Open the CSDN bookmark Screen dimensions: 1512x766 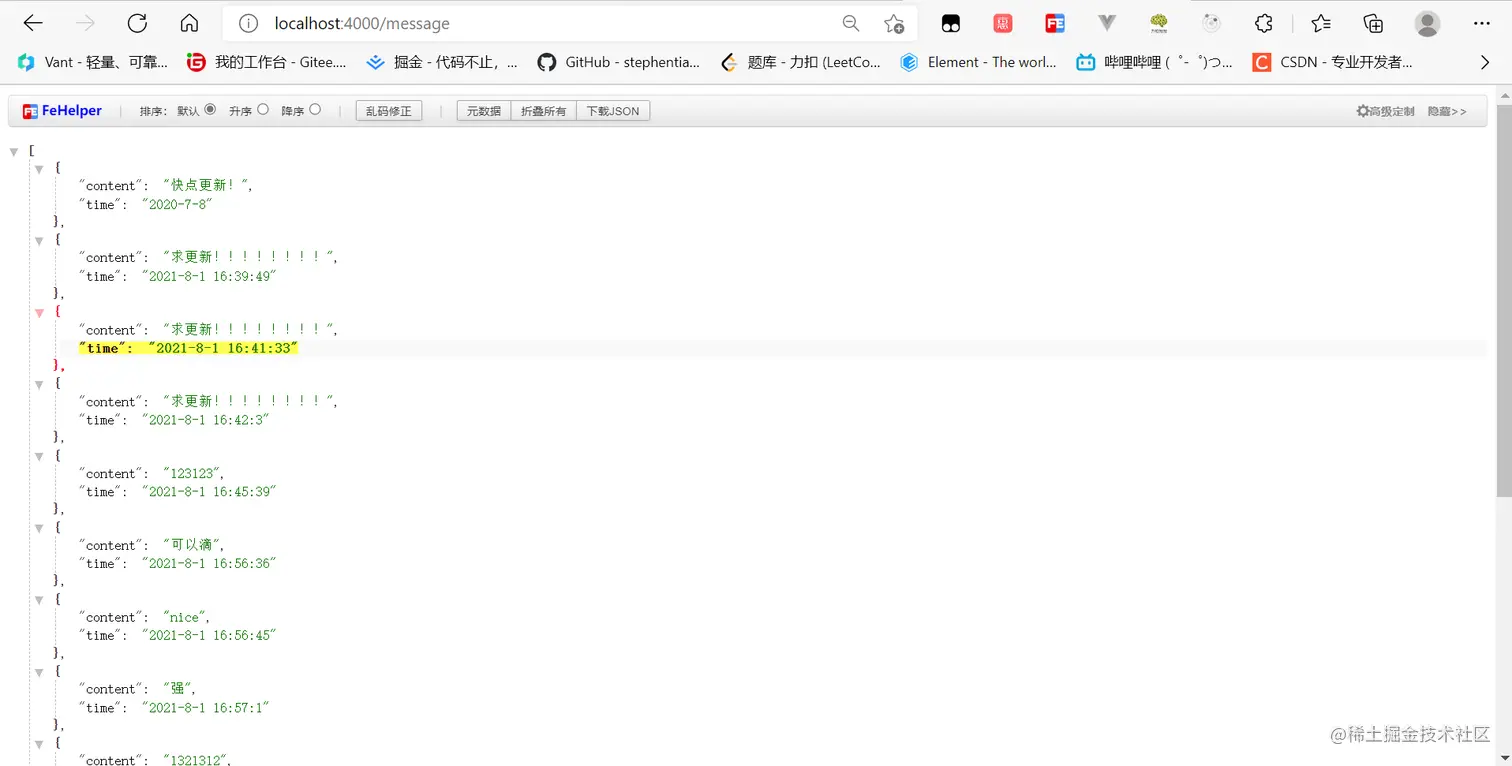[1332, 62]
